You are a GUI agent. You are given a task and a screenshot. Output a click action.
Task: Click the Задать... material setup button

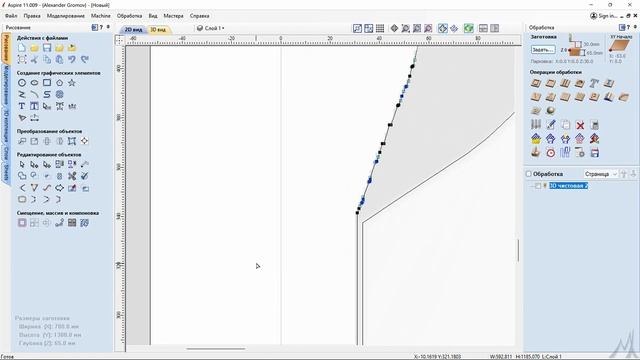[x=543, y=49]
